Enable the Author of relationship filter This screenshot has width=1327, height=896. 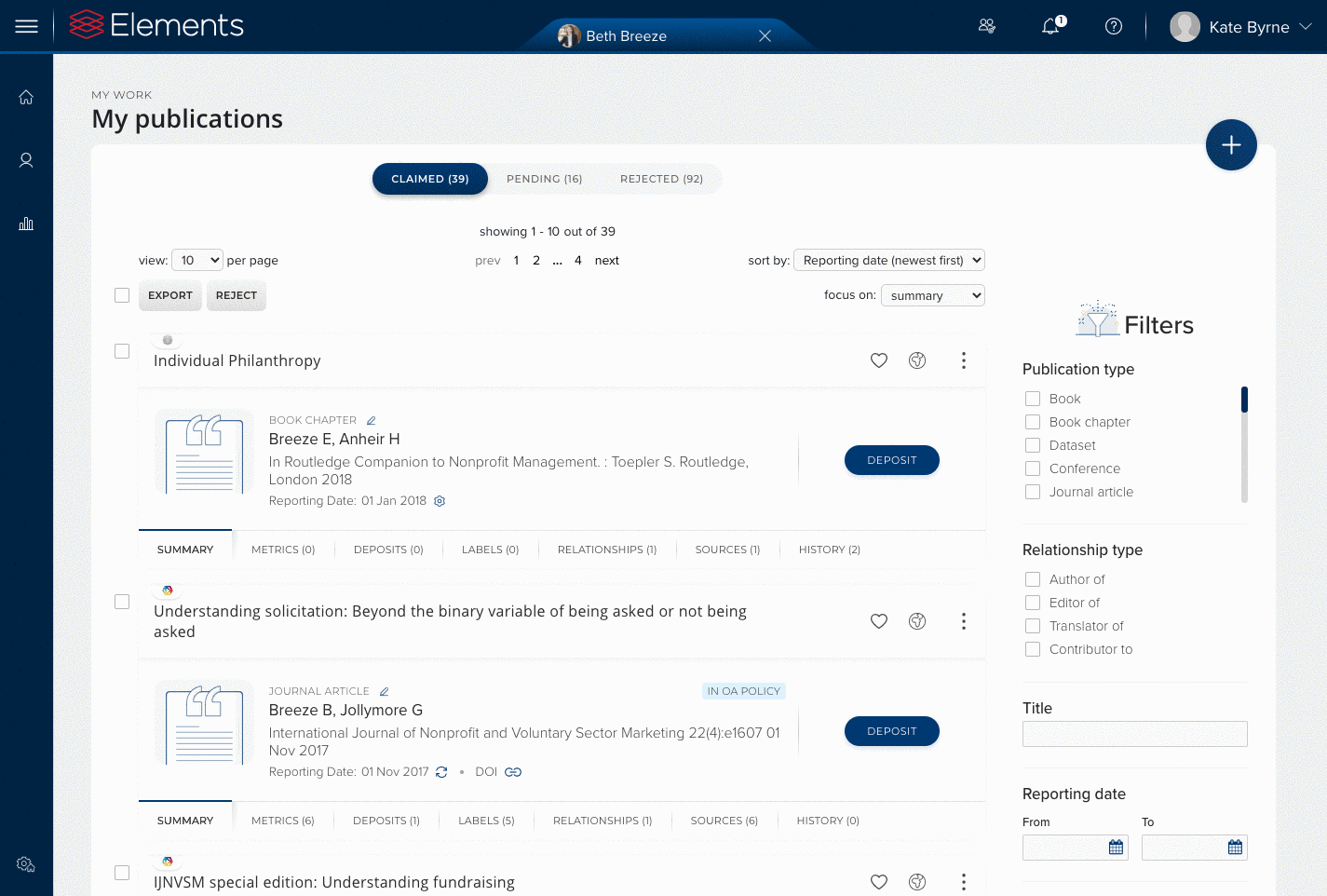[x=1033, y=579]
